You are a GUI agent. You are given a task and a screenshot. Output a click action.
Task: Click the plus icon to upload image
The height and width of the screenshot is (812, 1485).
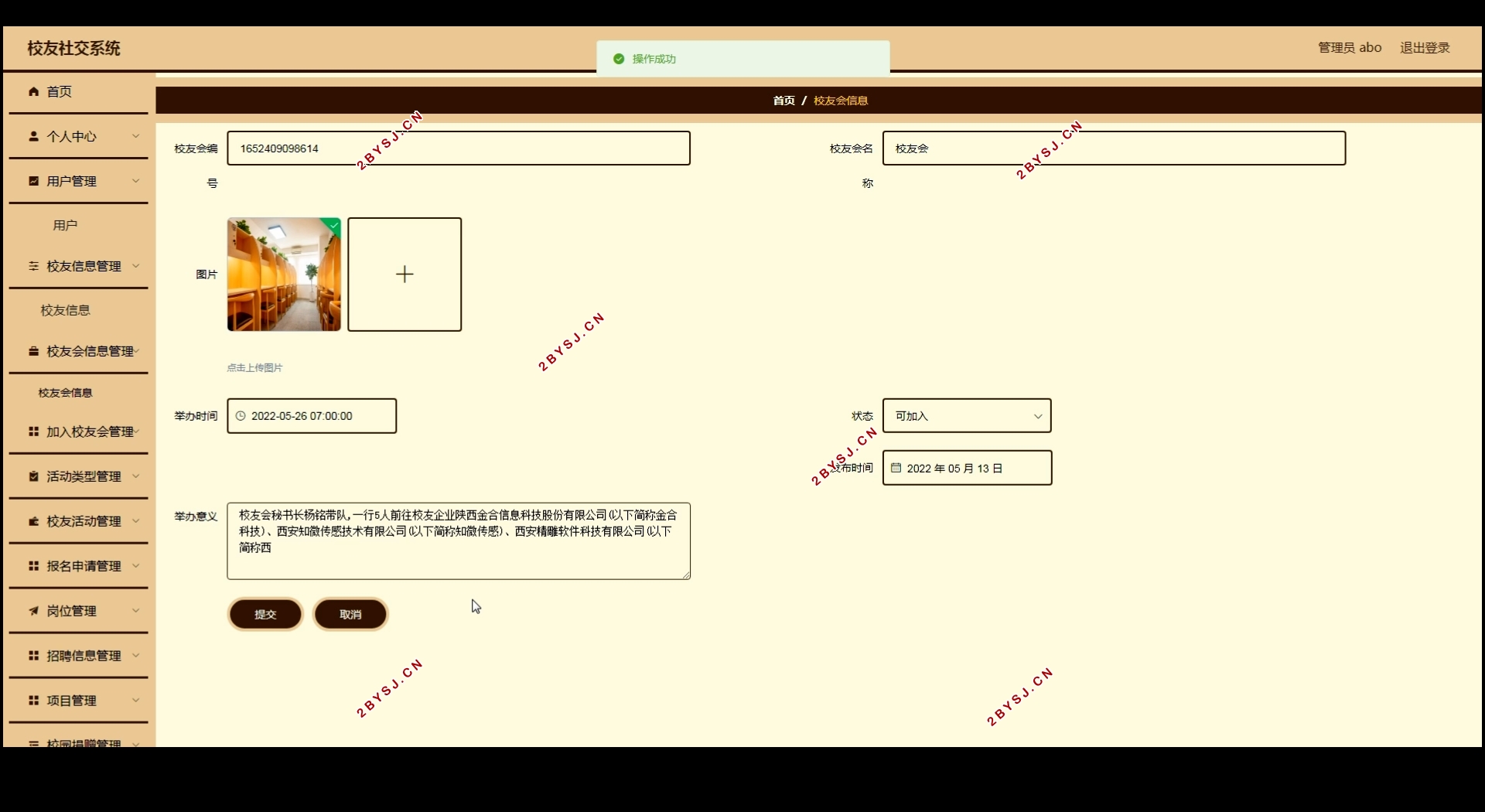tap(405, 275)
